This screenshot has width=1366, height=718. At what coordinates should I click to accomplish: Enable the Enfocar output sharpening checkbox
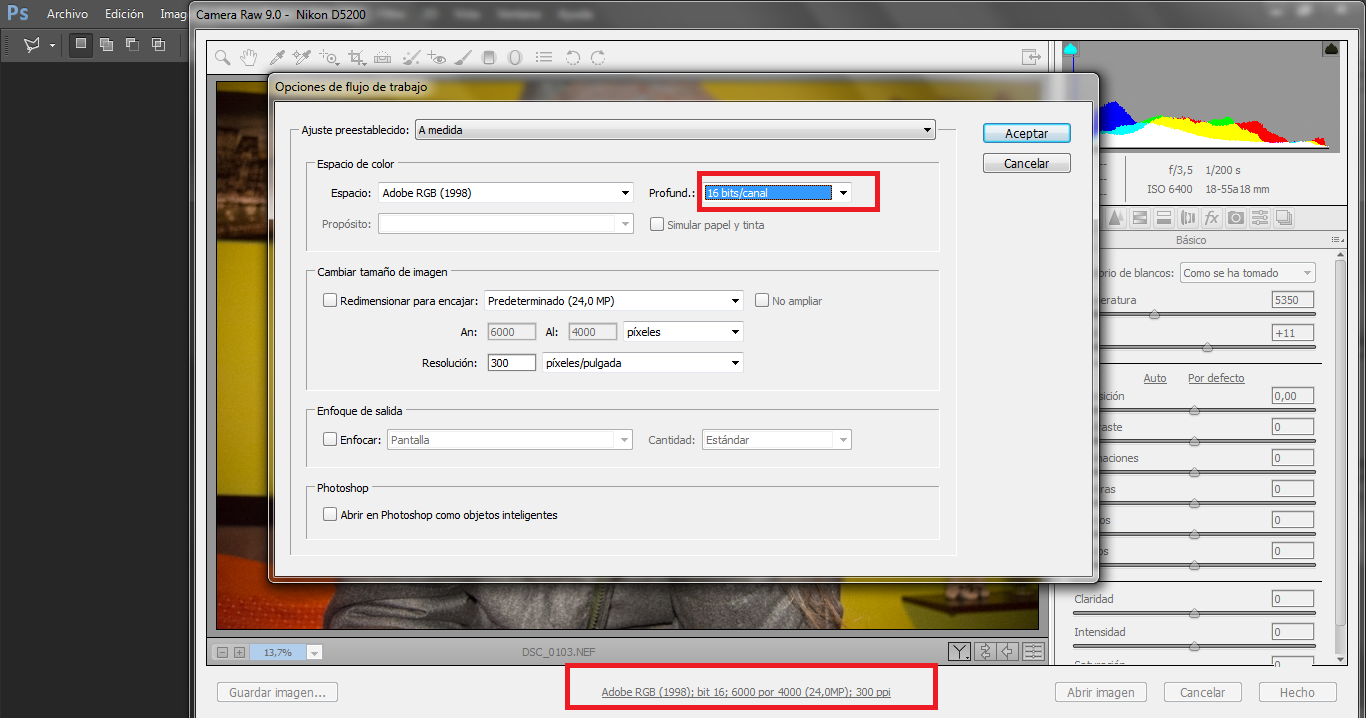[x=330, y=439]
